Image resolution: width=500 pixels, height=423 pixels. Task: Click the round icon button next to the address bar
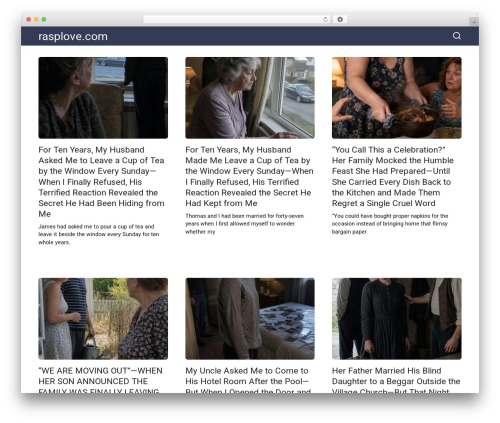pyautogui.click(x=340, y=20)
